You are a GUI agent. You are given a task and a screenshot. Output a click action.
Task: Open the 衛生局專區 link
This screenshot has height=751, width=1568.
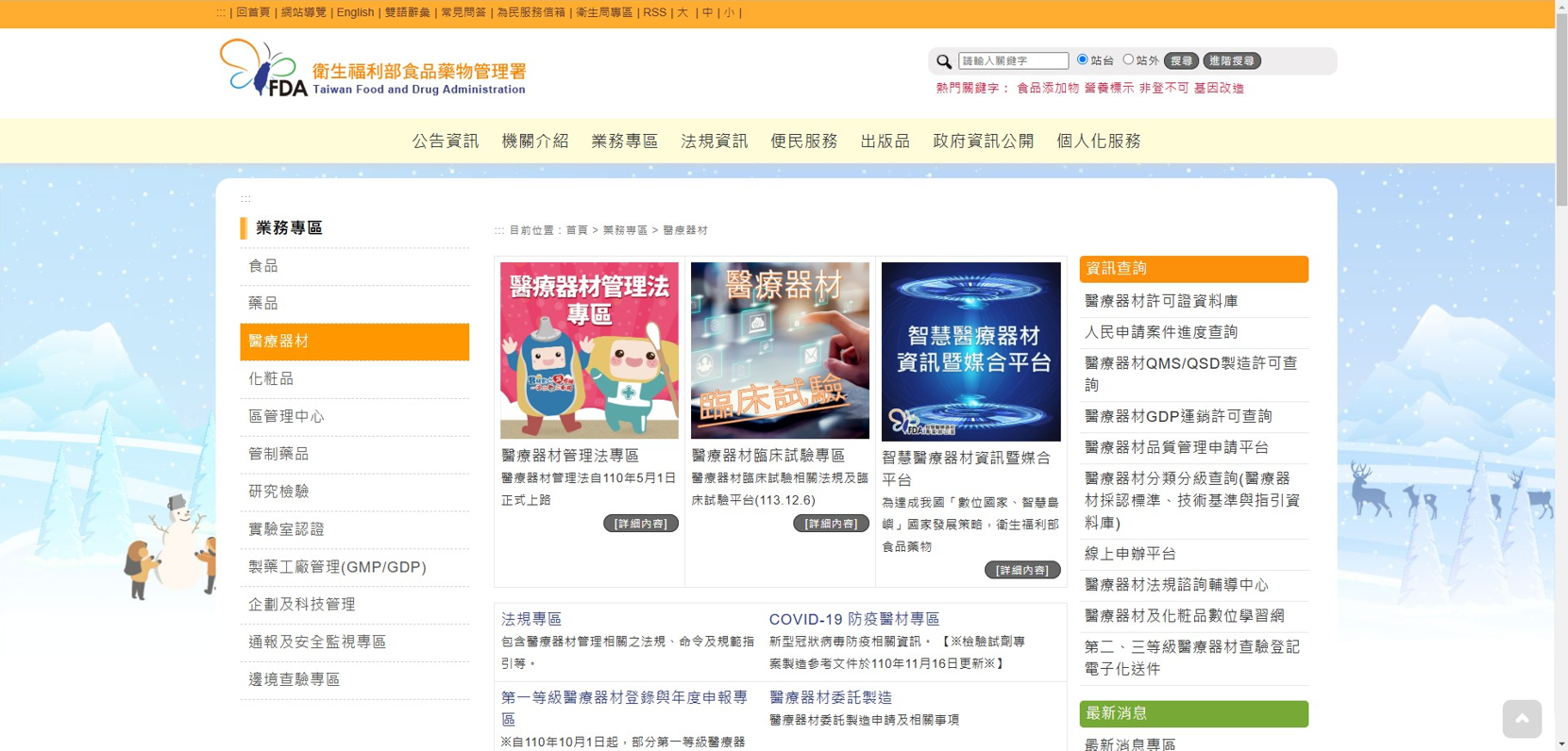[604, 12]
